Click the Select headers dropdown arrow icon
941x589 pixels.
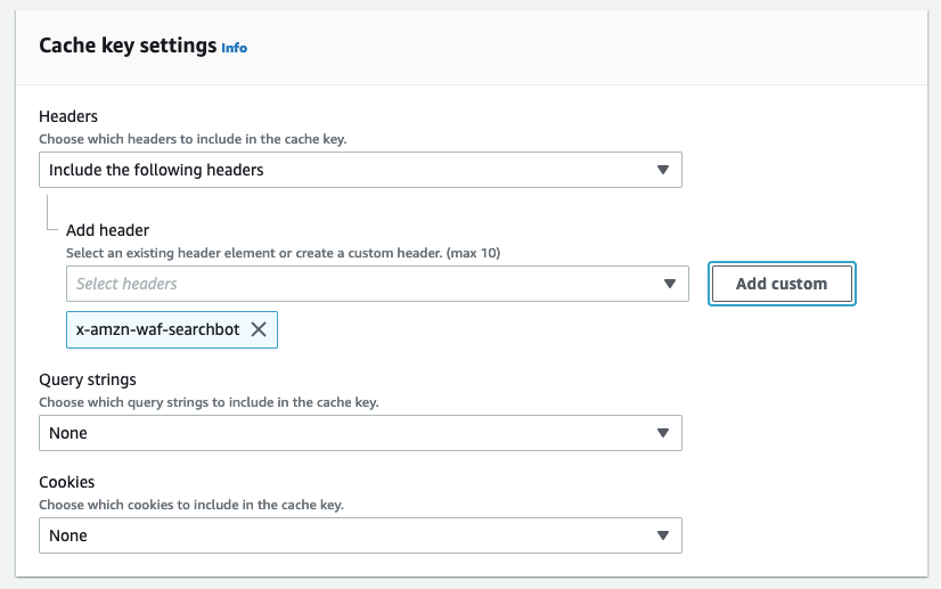point(672,284)
